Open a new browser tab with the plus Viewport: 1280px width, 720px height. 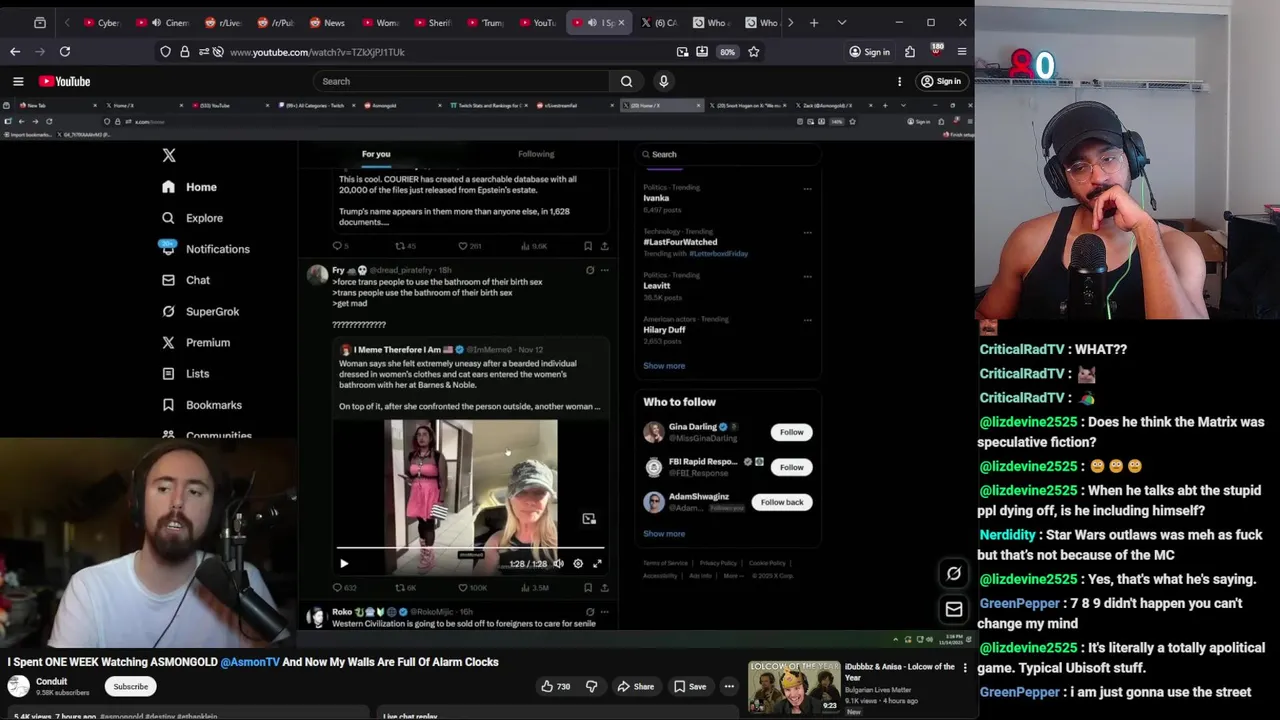[814, 22]
